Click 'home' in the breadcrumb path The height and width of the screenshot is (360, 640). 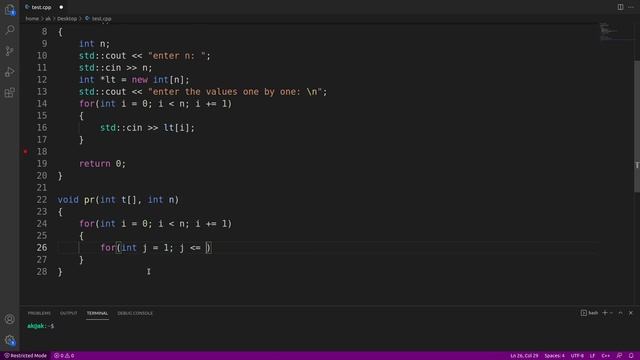coord(32,19)
